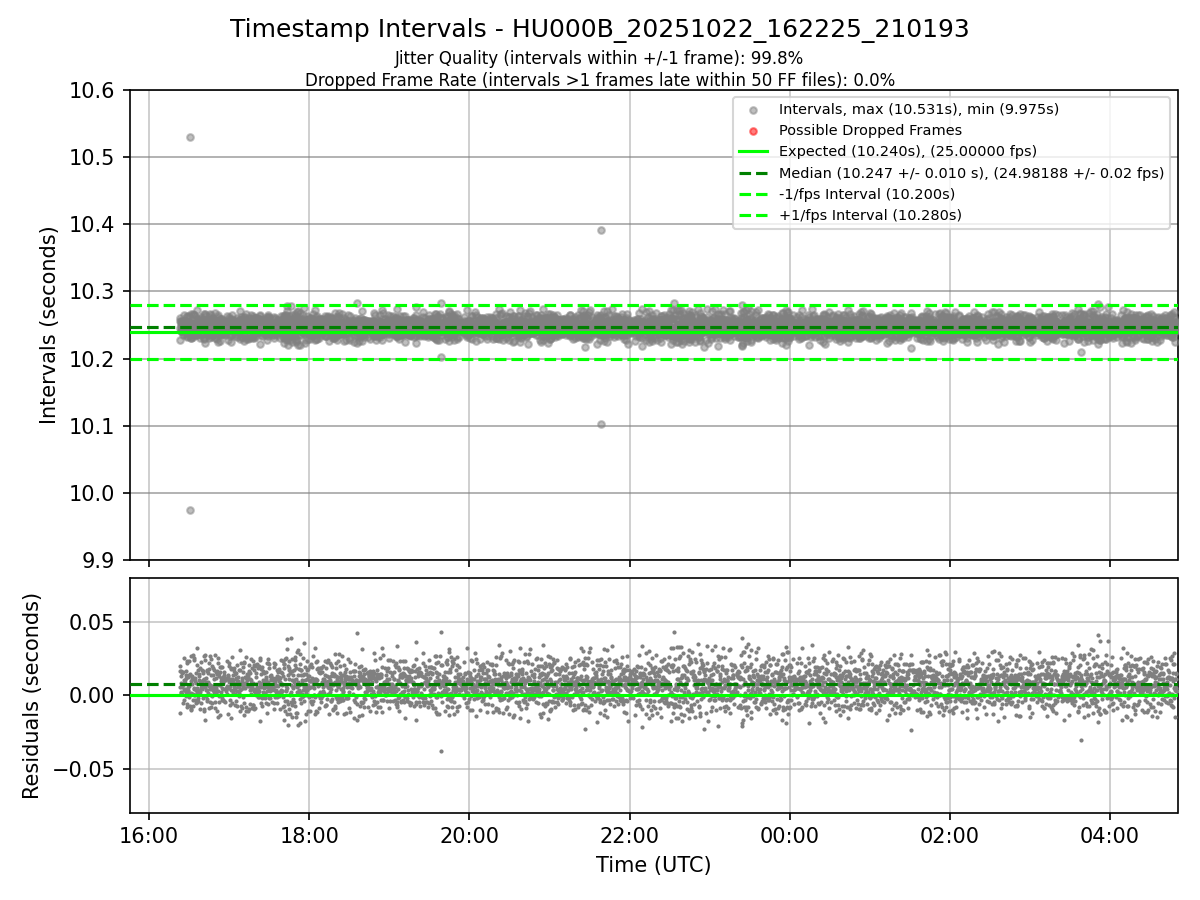Click the y-axis label 'Residuals (seconds)'
This screenshot has width=1200, height=900.
point(31,696)
